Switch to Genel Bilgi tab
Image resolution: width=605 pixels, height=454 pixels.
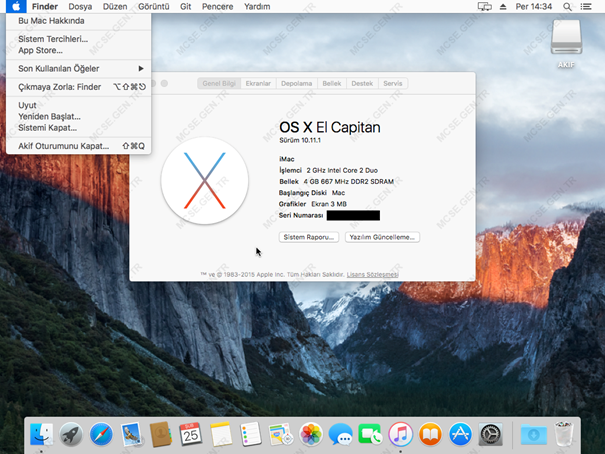(219, 83)
